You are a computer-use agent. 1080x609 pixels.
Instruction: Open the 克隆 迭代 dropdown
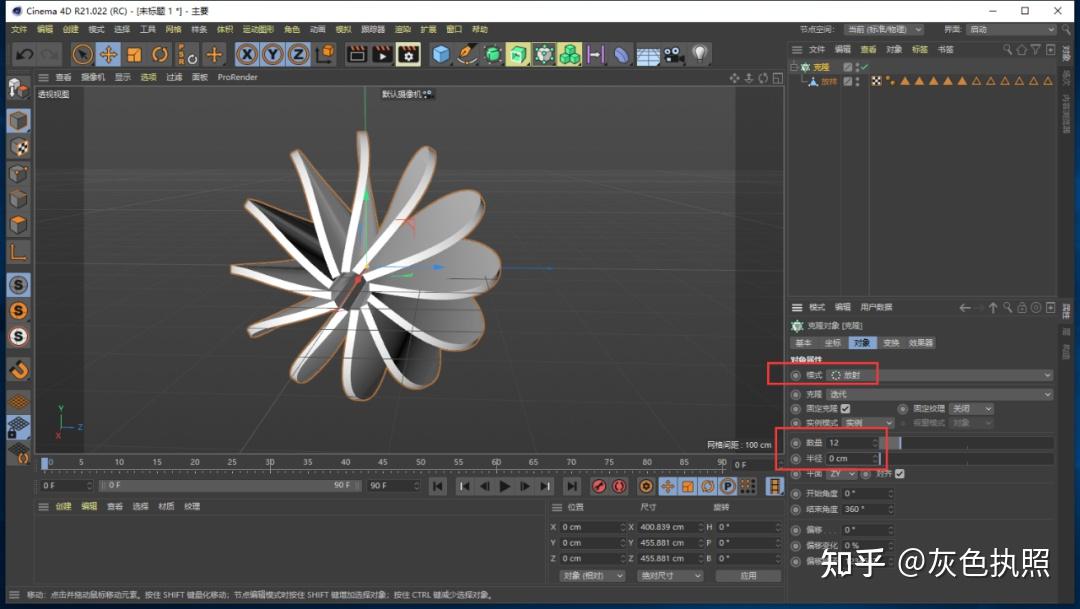click(939, 394)
